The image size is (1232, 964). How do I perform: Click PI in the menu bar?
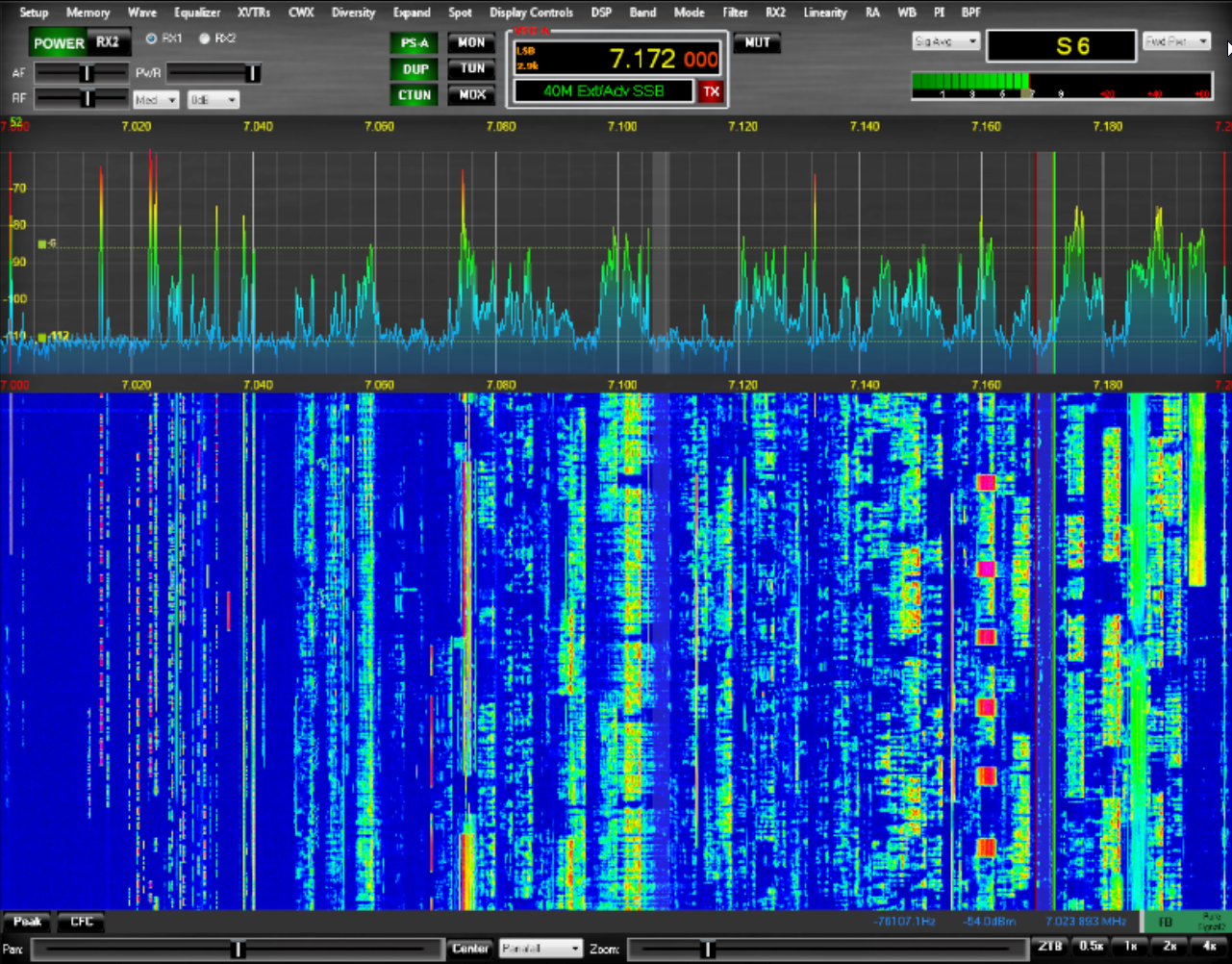tap(939, 13)
